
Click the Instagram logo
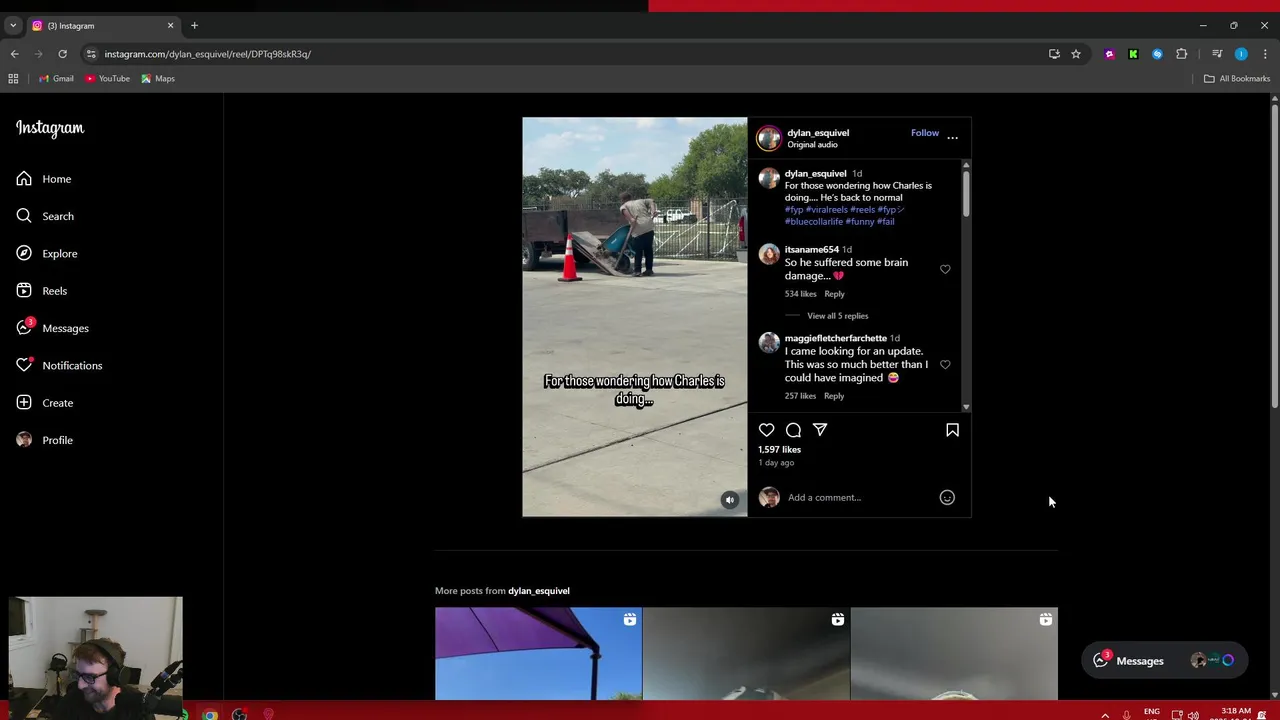[x=50, y=128]
